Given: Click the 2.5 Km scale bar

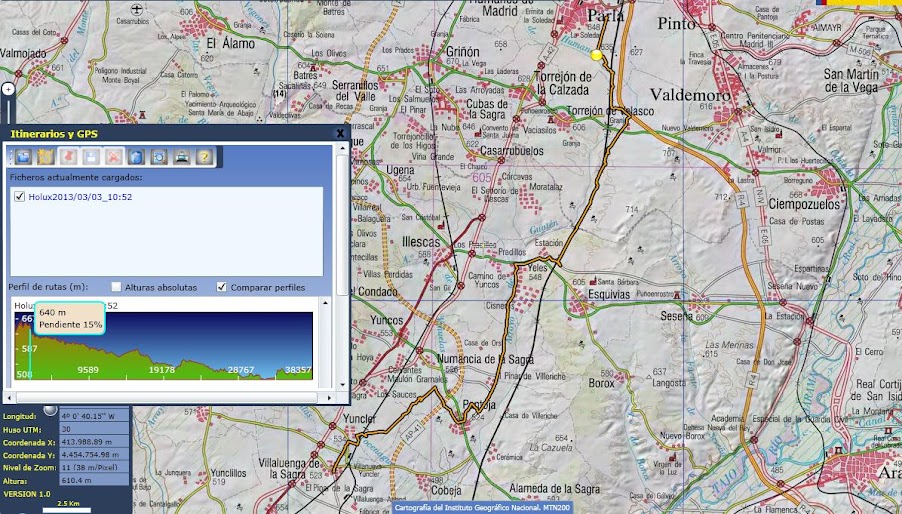Looking at the screenshot, I should (67, 508).
